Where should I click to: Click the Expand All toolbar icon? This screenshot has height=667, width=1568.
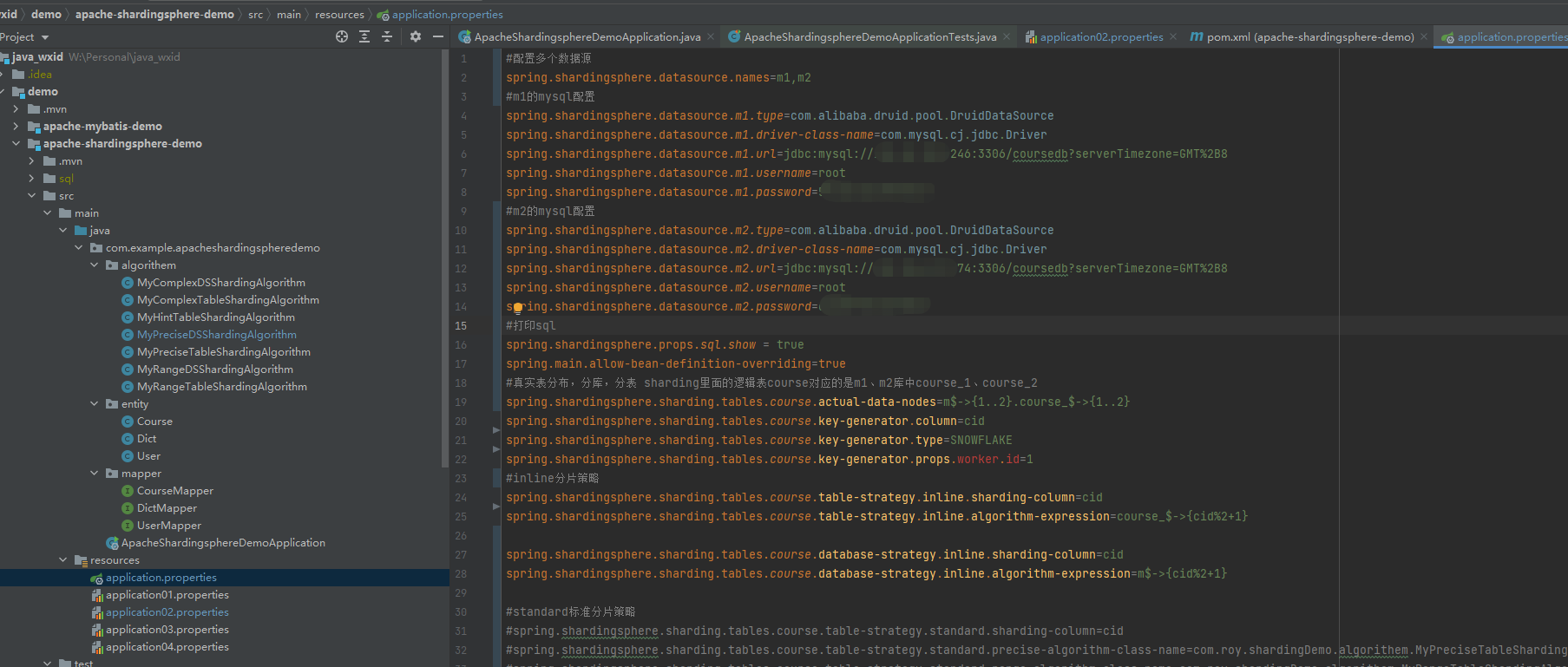(364, 36)
